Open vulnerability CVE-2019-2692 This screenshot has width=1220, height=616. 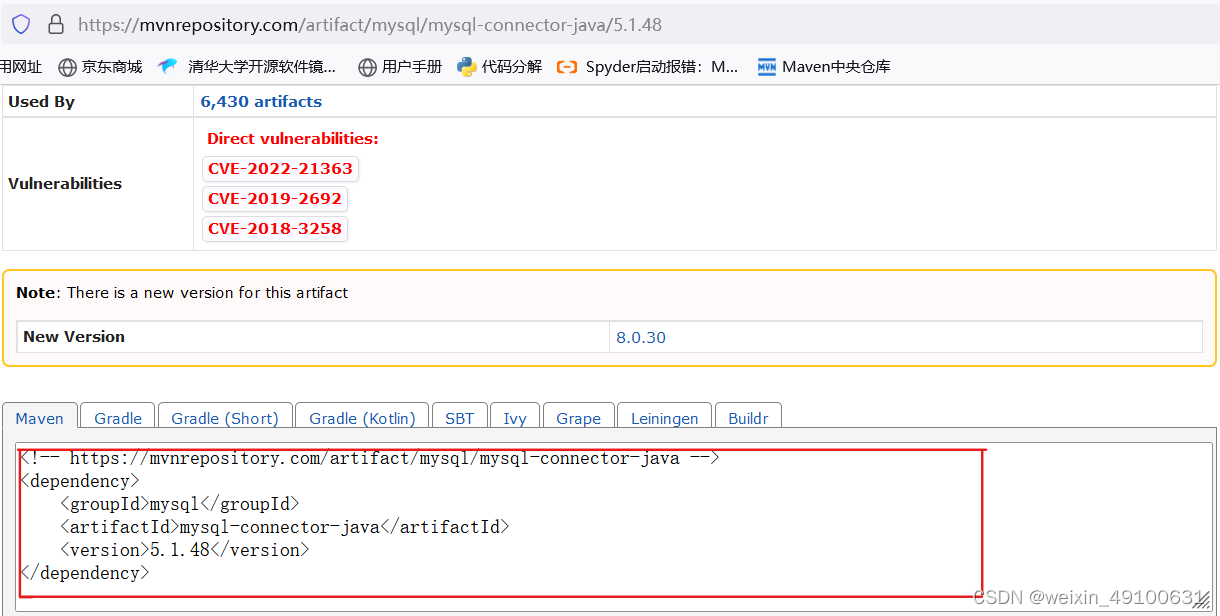click(275, 199)
